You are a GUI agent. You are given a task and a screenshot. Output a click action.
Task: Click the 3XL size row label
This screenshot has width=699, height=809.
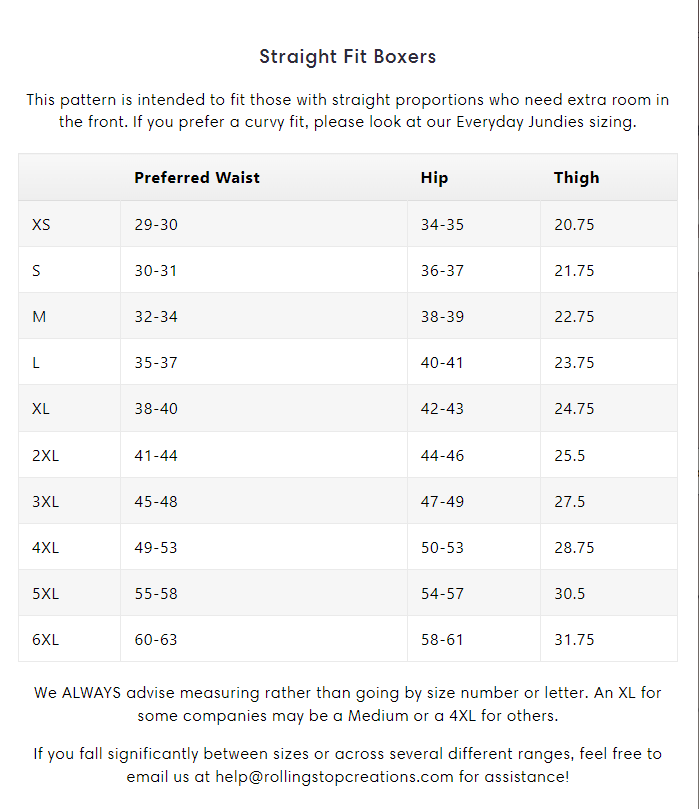pyautogui.click(x=45, y=501)
